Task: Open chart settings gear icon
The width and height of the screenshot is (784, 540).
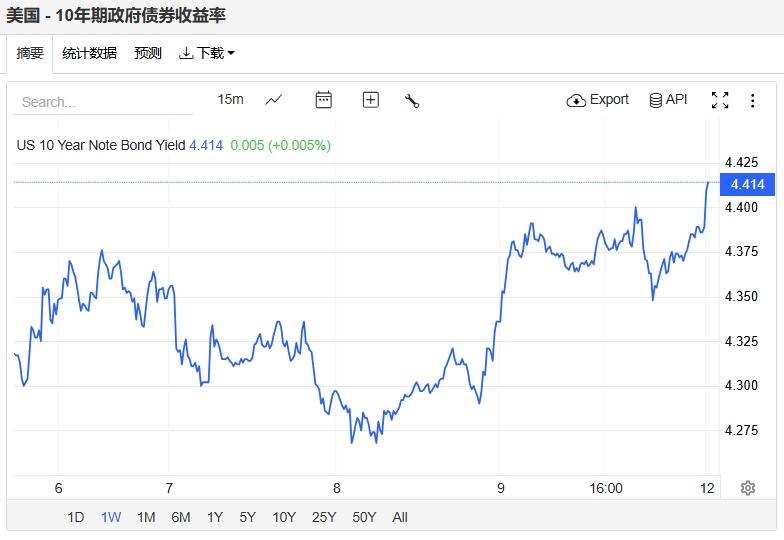Action: pos(748,488)
